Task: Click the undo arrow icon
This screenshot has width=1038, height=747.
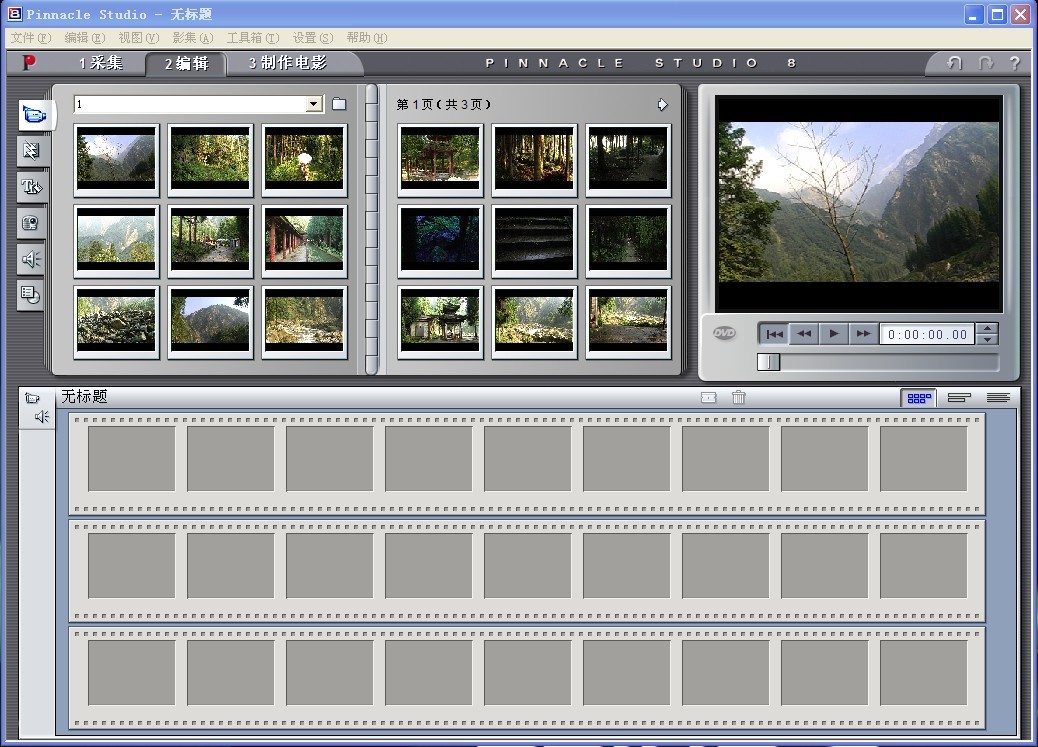Action: 954,63
